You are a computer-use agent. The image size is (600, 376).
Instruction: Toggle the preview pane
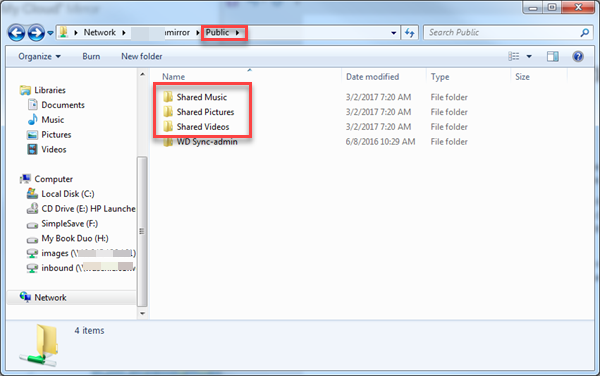pyautogui.click(x=553, y=57)
